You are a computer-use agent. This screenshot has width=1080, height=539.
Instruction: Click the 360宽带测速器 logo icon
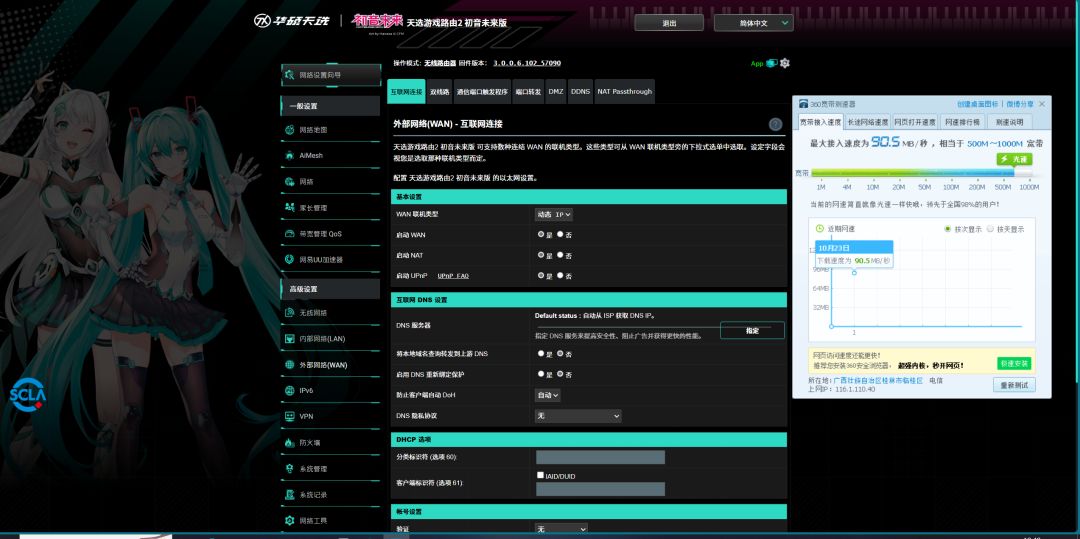click(803, 104)
